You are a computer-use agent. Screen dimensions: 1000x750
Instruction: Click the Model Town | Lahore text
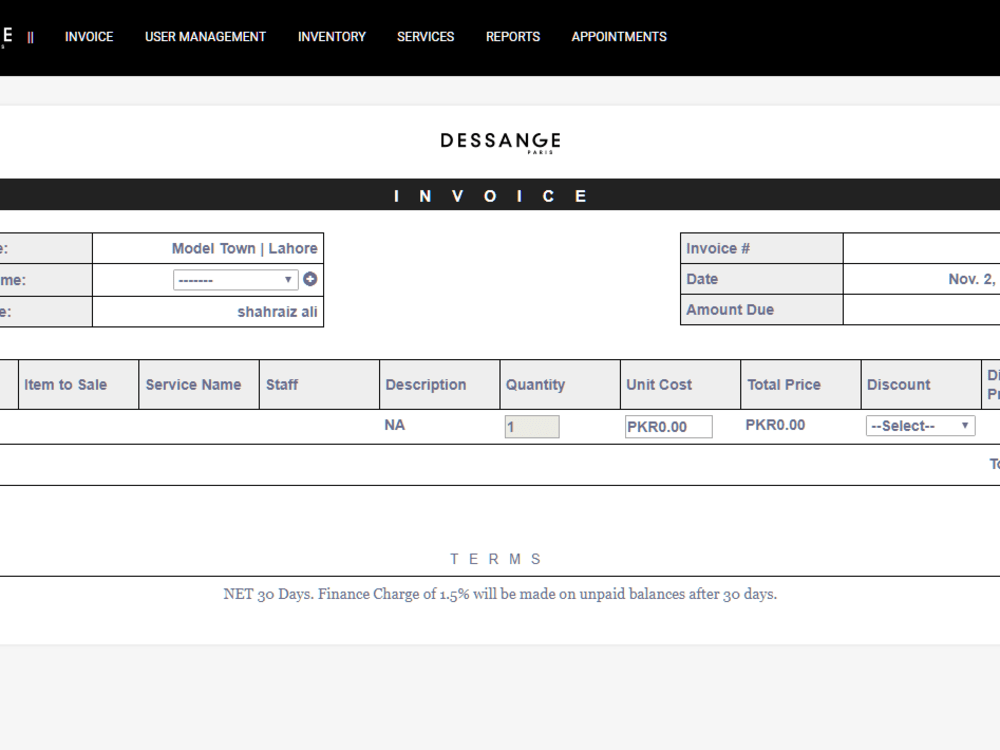(244, 249)
